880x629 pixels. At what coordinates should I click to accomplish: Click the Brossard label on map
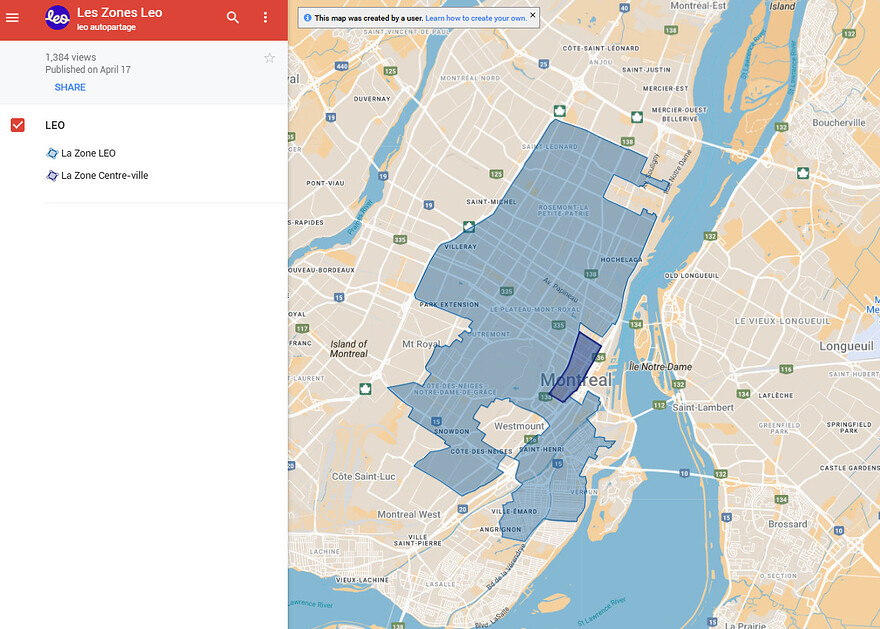pyautogui.click(x=787, y=524)
